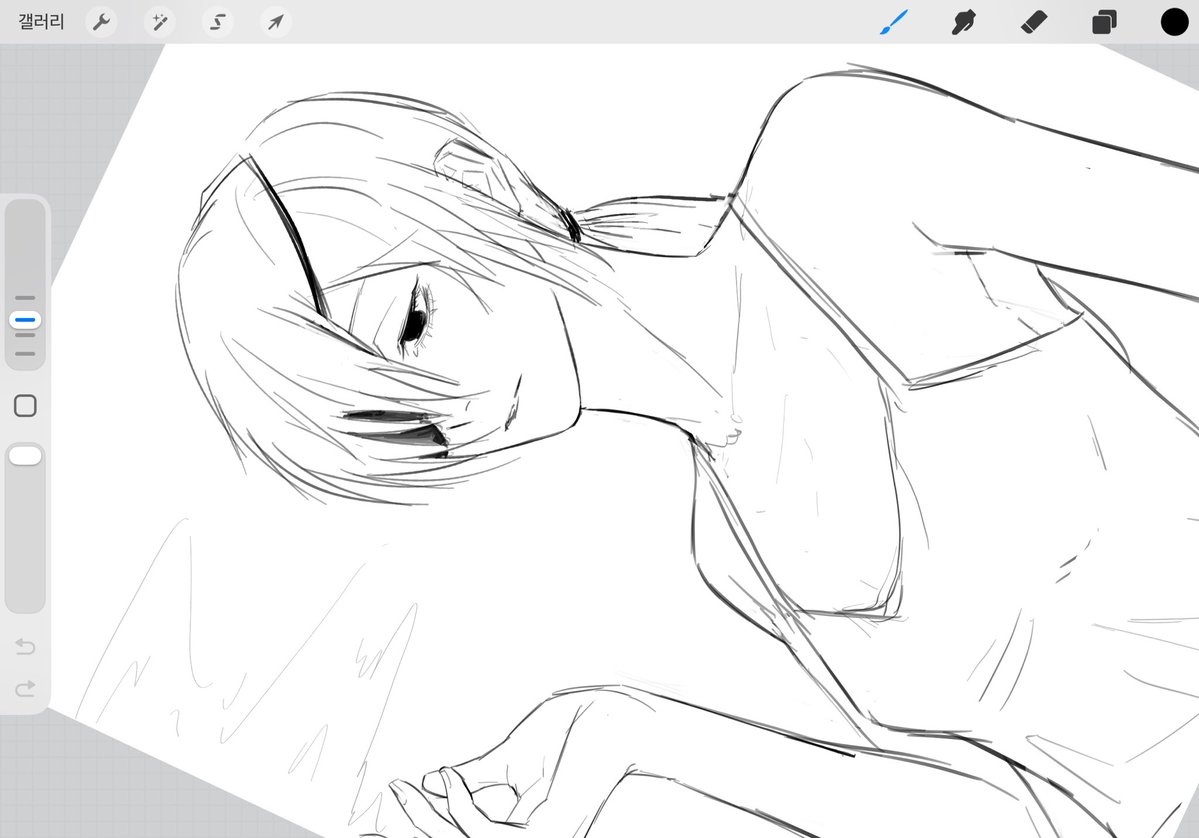Screen dimensions: 1199x838
Task: Open the black color picker swatch
Action: pos(1175,22)
